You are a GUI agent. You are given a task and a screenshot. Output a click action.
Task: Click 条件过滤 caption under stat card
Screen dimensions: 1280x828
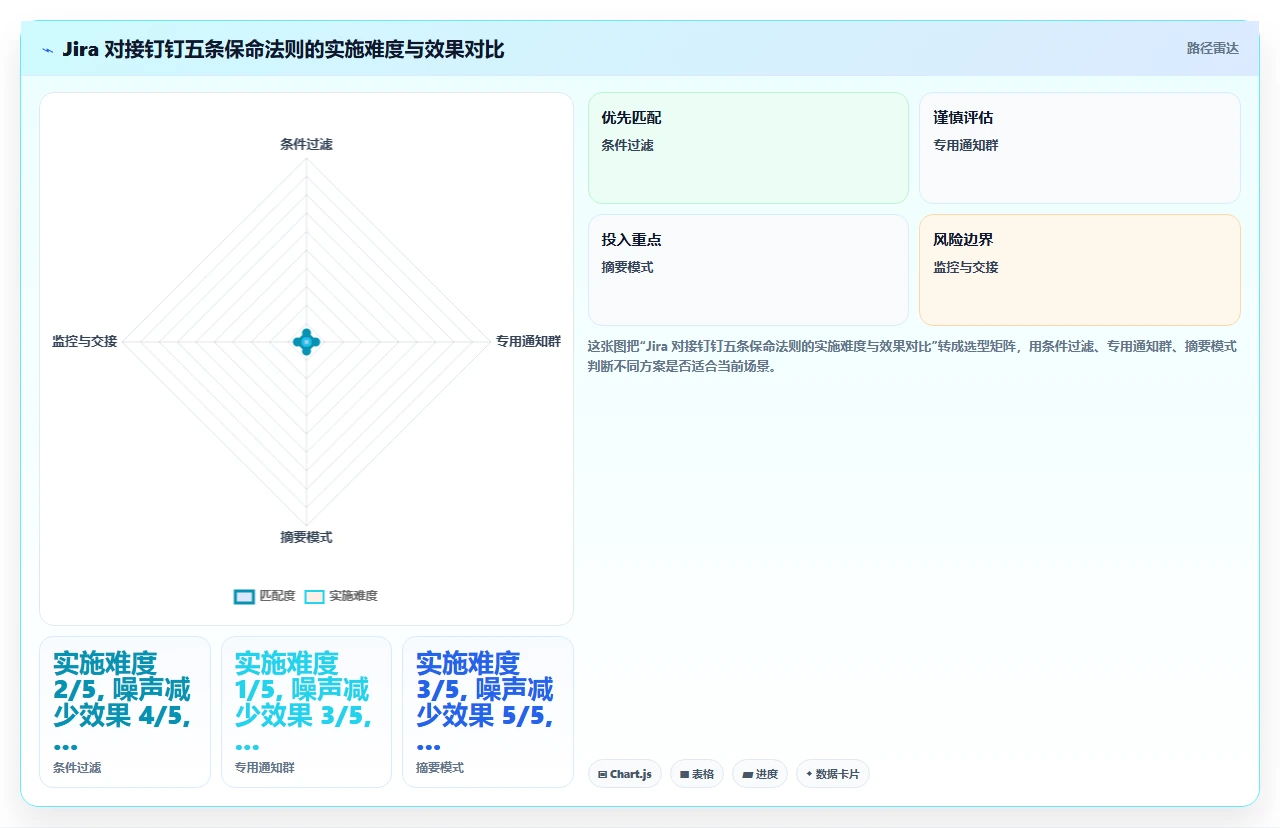point(77,768)
